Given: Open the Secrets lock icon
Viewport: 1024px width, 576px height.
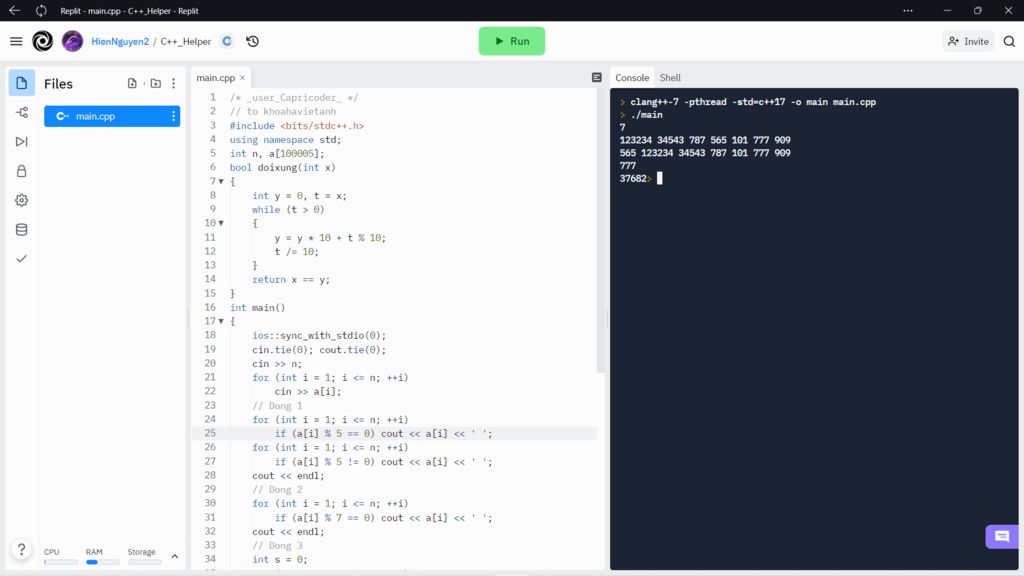Looking at the screenshot, I should pos(22,171).
